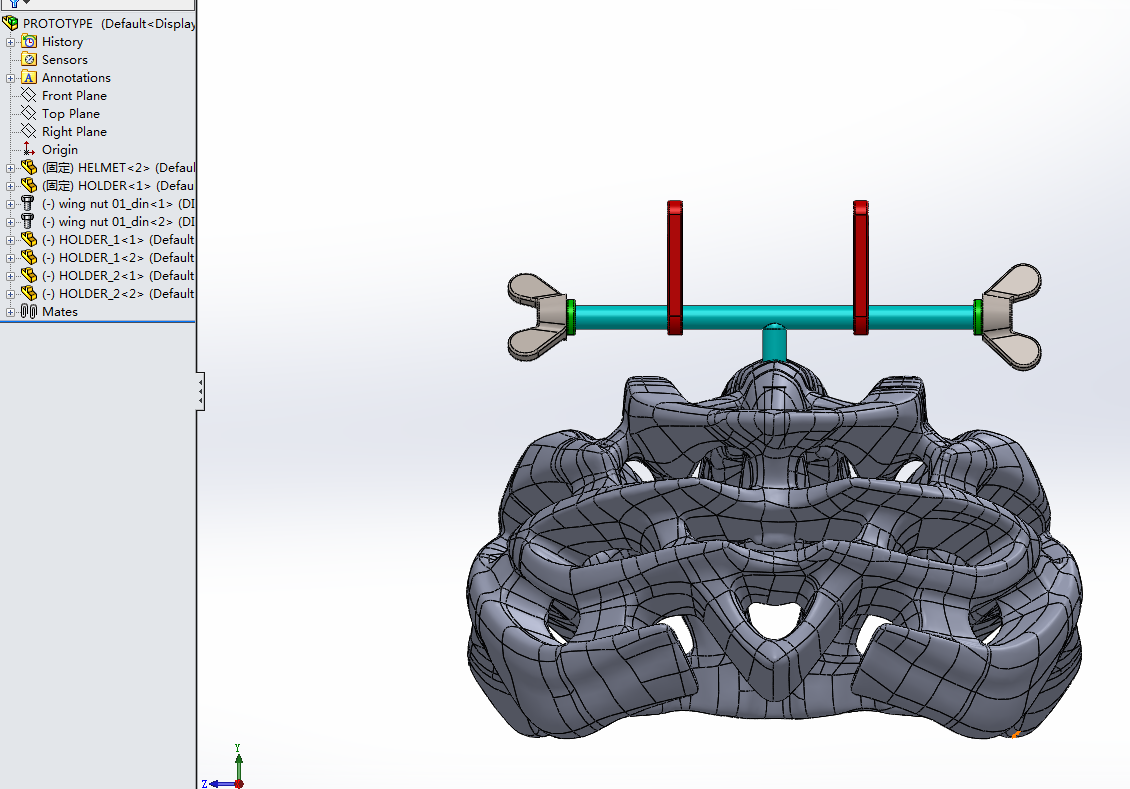Select the Front Plane icon

click(x=29, y=95)
